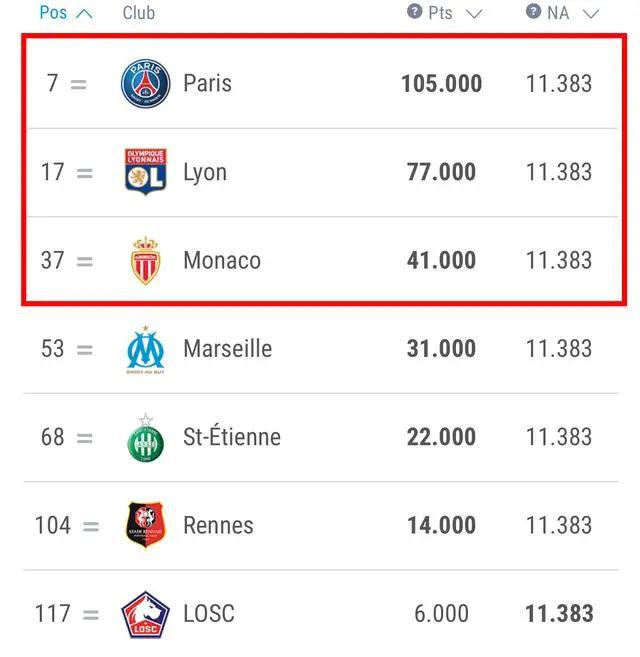The height and width of the screenshot is (657, 640).
Task: Click Lyon's 77.000 points value
Action: coord(441,172)
